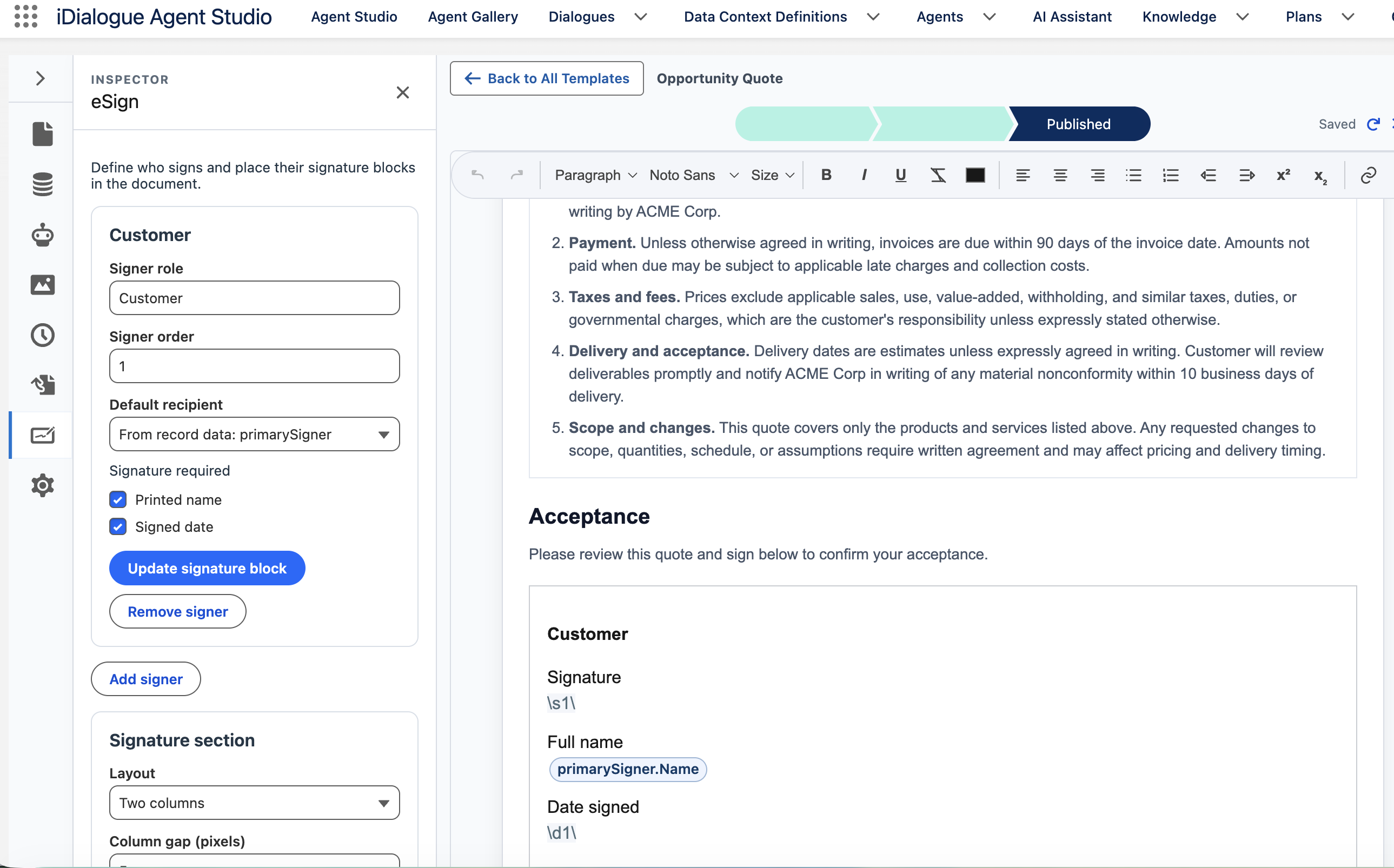Decrease indent
The image size is (1394, 868).
click(1209, 175)
